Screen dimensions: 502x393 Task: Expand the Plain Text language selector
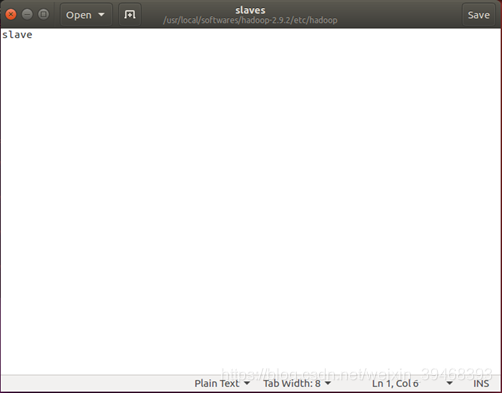click(x=222, y=383)
